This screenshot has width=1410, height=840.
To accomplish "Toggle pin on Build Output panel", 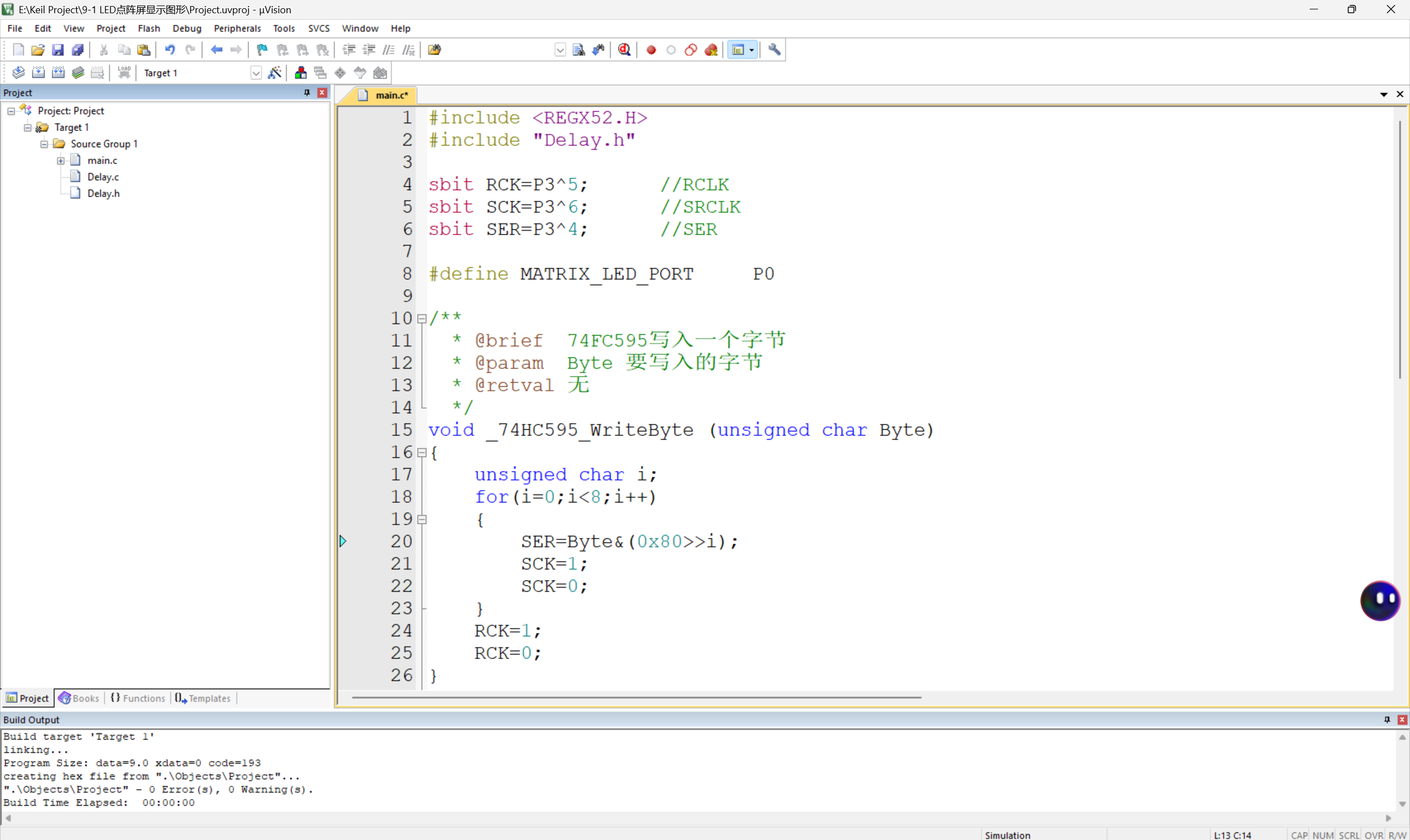I will 1387,719.
